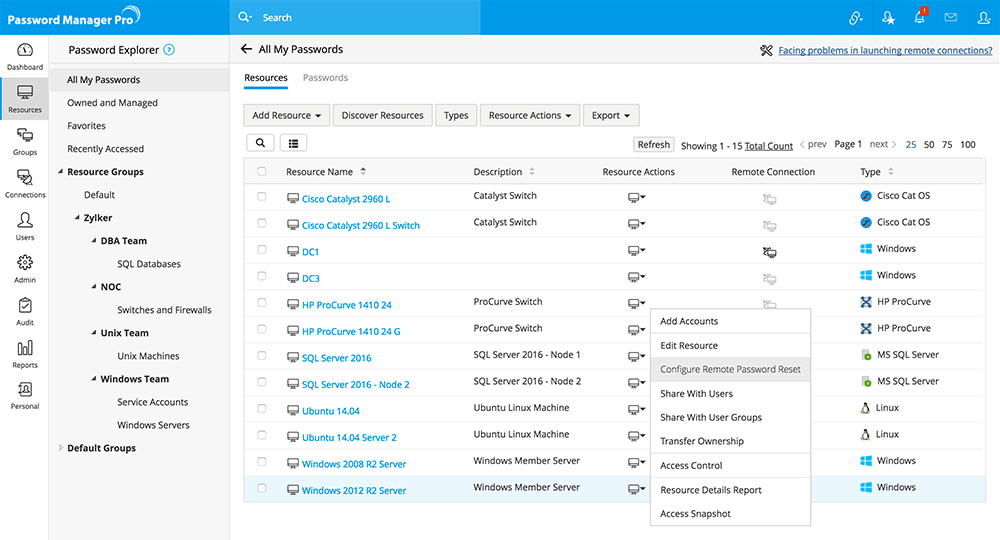Toggle the select-all checkbox in table header

(262, 172)
